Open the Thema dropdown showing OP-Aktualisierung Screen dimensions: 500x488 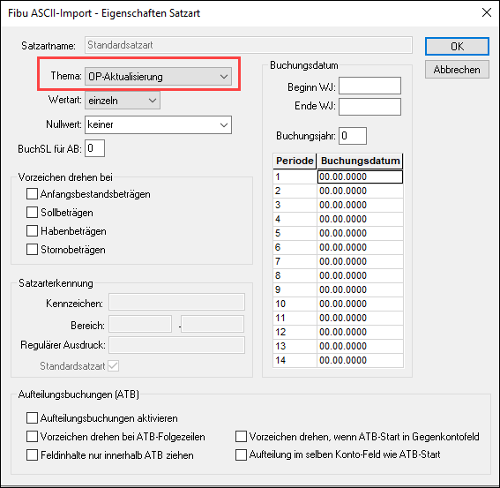158,76
